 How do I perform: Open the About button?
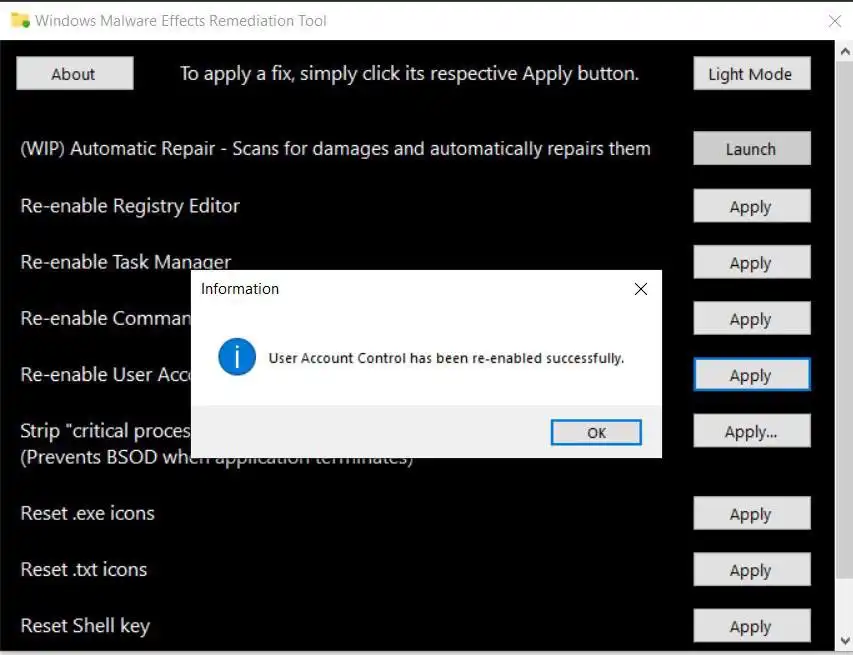pyautogui.click(x=75, y=73)
